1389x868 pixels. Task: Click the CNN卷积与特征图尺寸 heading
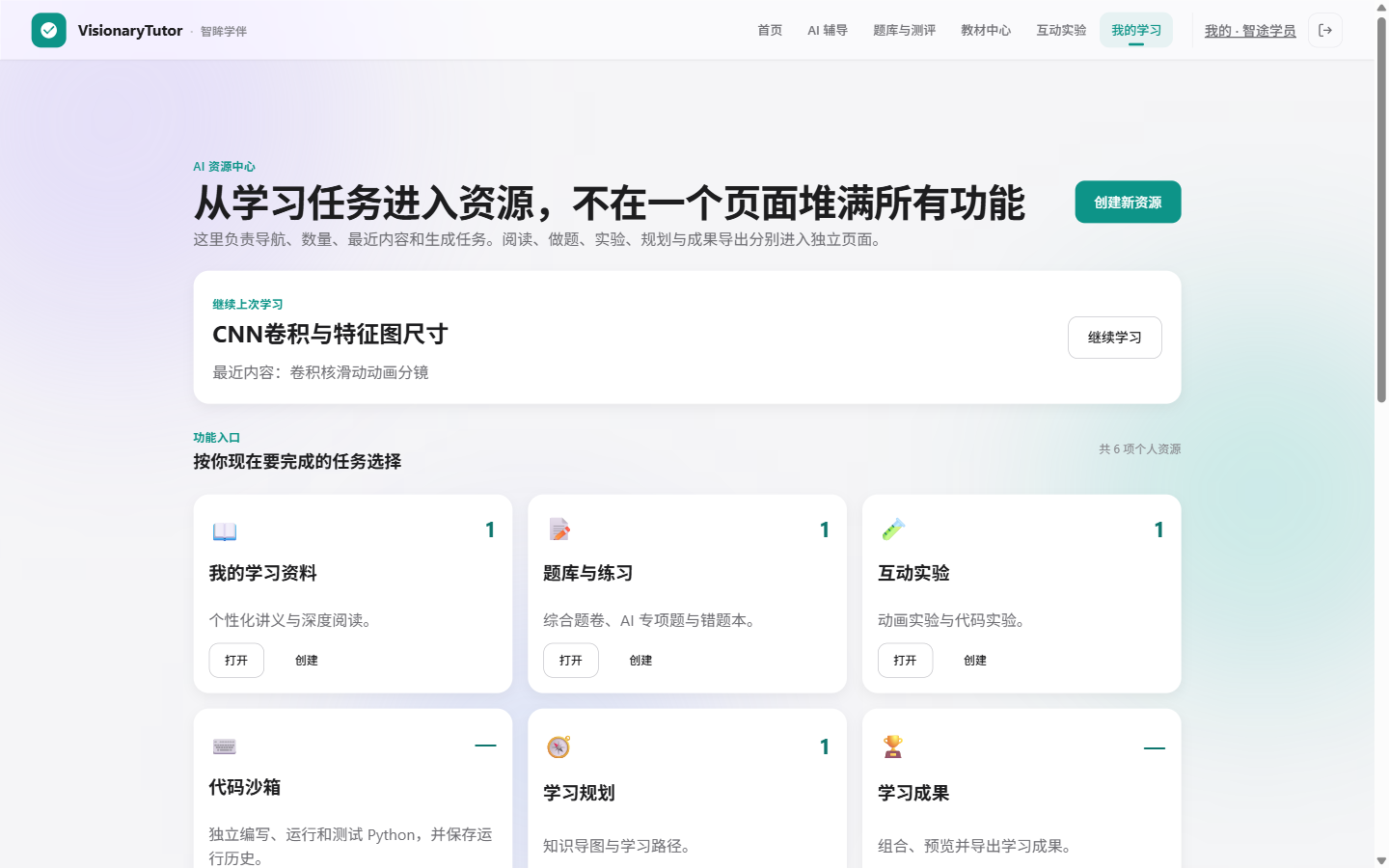coord(330,335)
